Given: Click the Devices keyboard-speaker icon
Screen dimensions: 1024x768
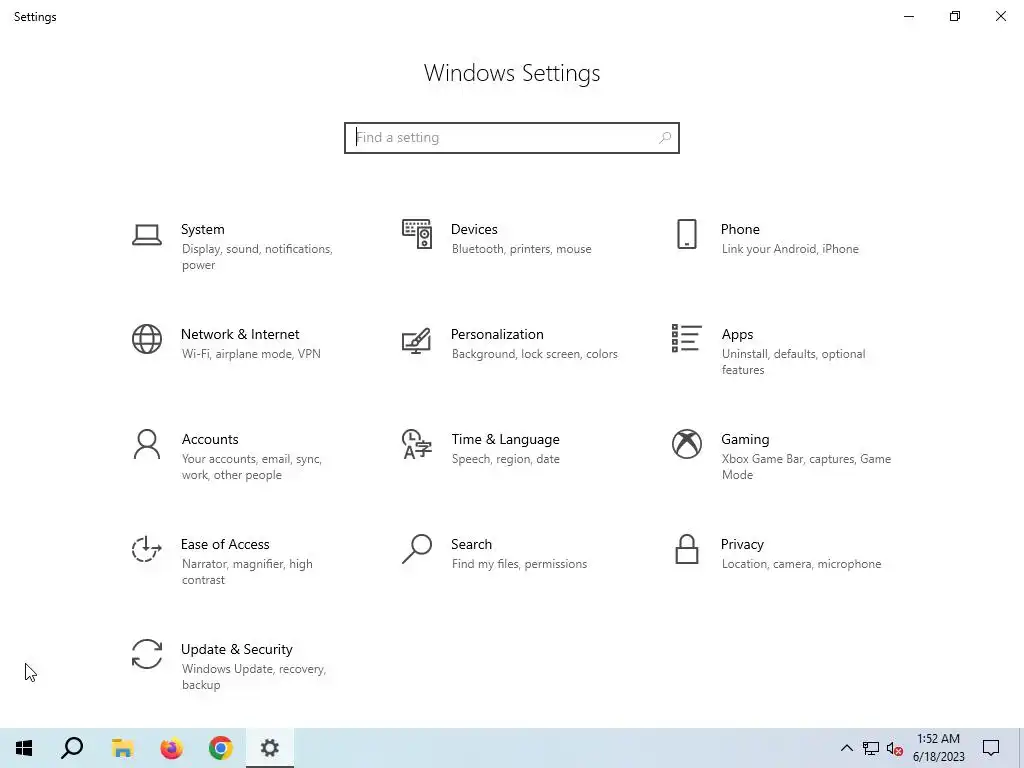Looking at the screenshot, I should [417, 234].
